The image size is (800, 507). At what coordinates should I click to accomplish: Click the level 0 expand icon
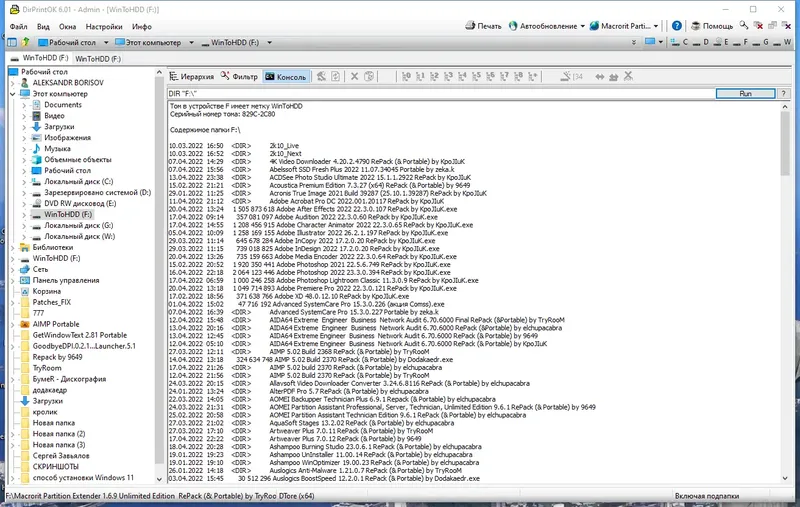(x=406, y=77)
